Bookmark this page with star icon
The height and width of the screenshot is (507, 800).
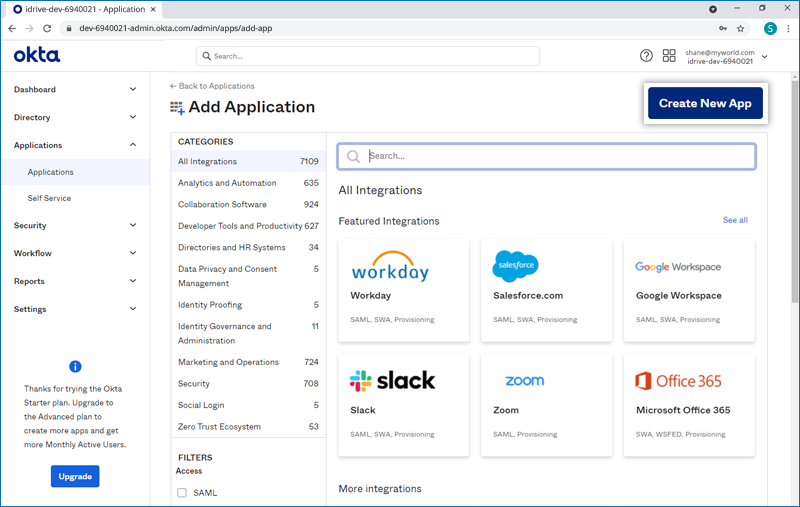click(x=741, y=28)
